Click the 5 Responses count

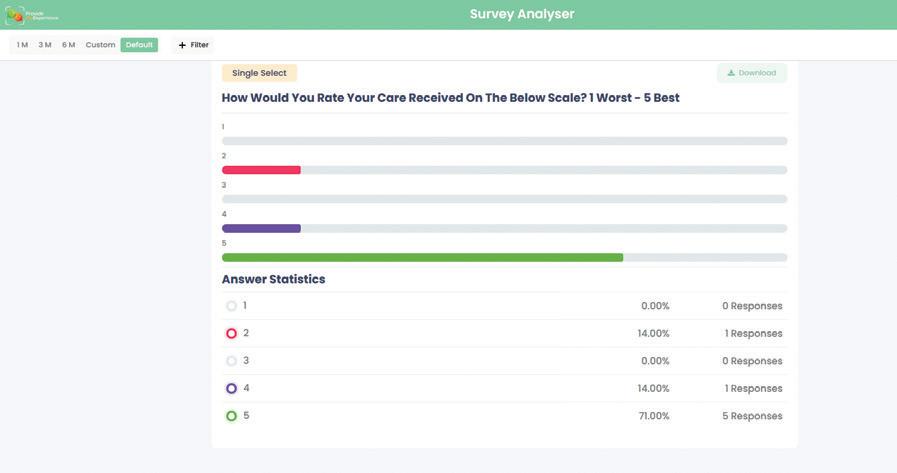point(752,416)
